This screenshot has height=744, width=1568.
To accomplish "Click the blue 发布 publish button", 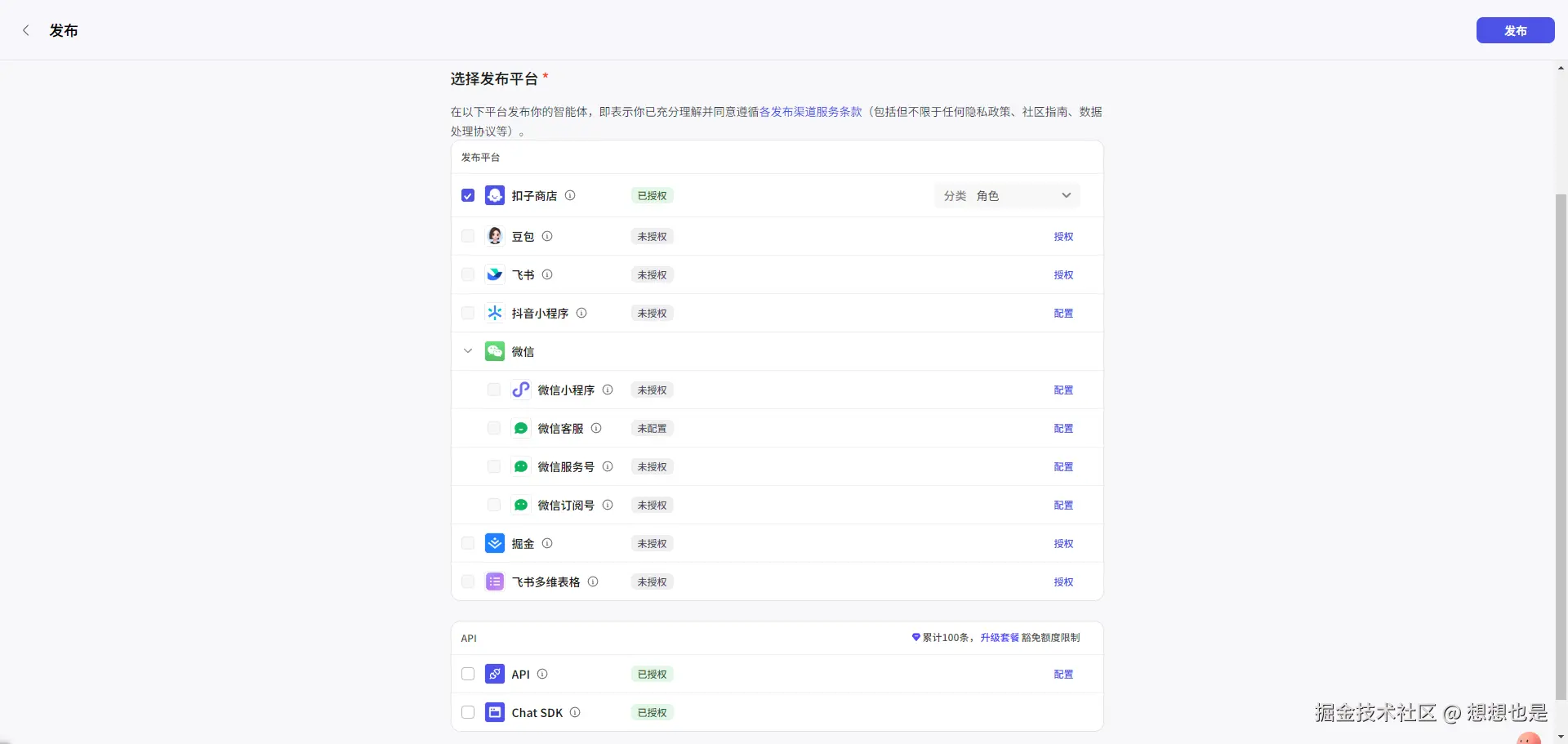I will click(1515, 30).
